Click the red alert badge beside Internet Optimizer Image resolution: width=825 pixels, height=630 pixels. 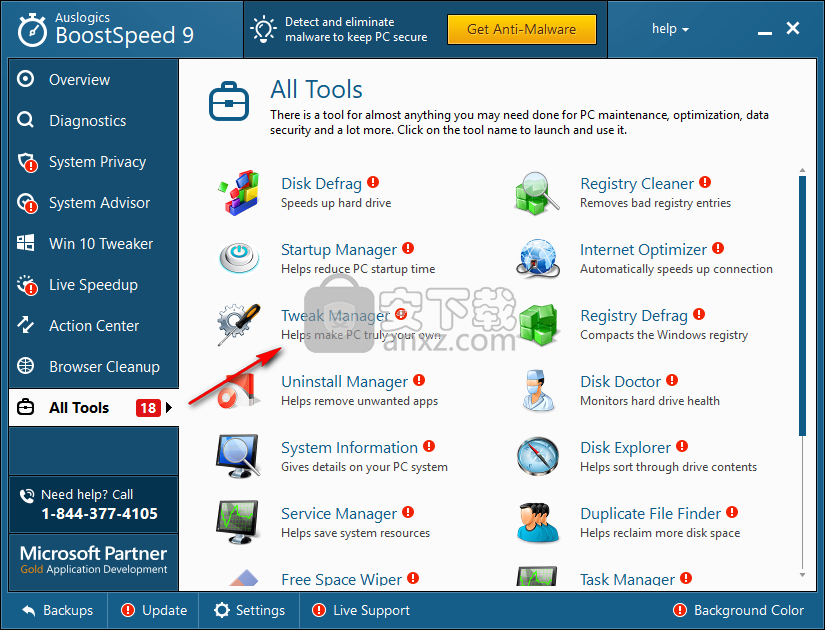(x=718, y=248)
